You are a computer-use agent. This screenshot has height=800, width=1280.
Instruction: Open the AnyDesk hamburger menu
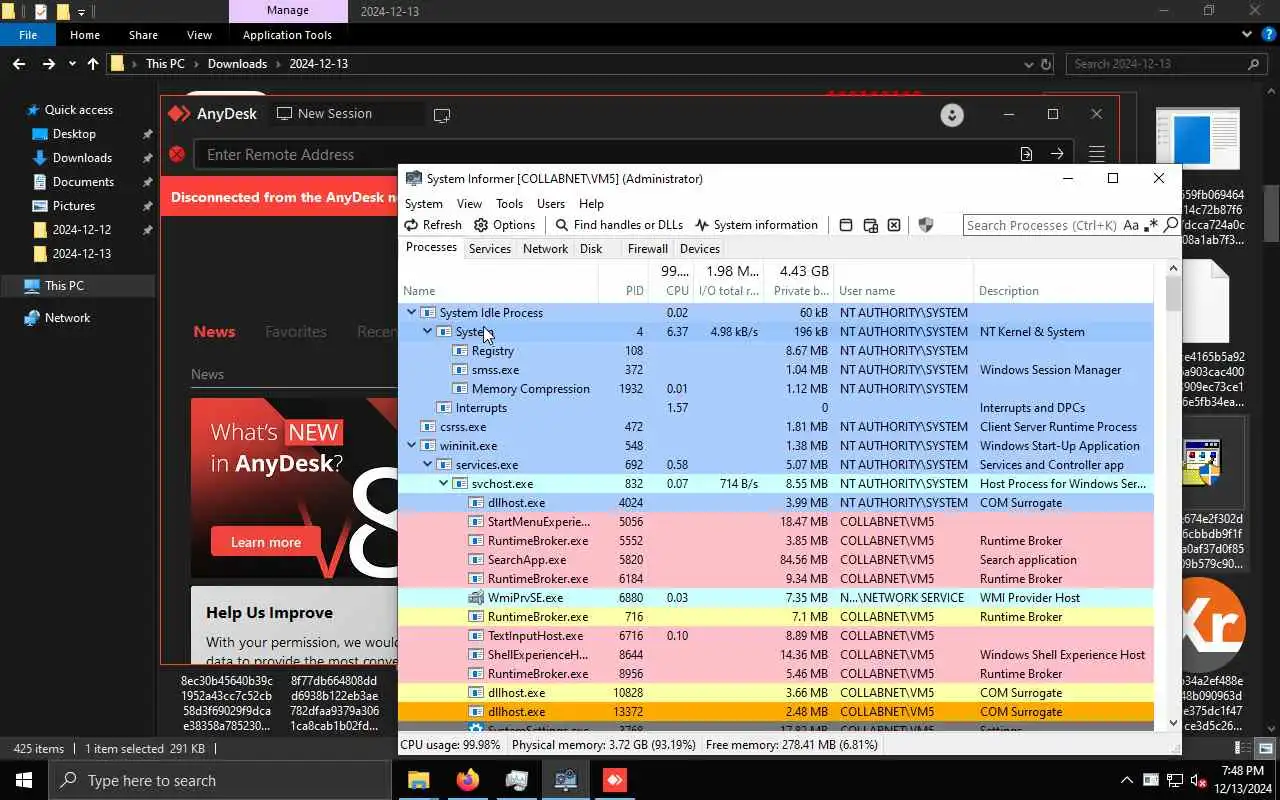[x=1097, y=154]
